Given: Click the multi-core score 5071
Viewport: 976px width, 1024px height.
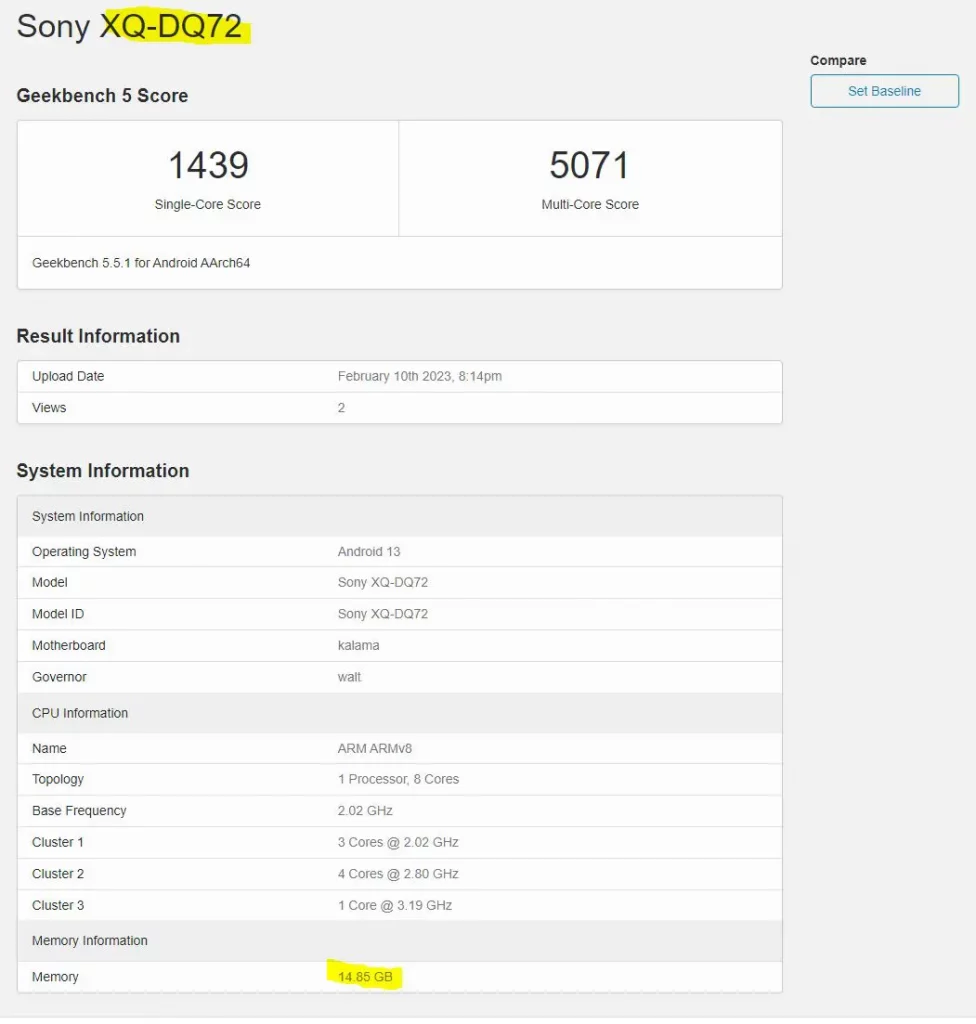Looking at the screenshot, I should [589, 165].
